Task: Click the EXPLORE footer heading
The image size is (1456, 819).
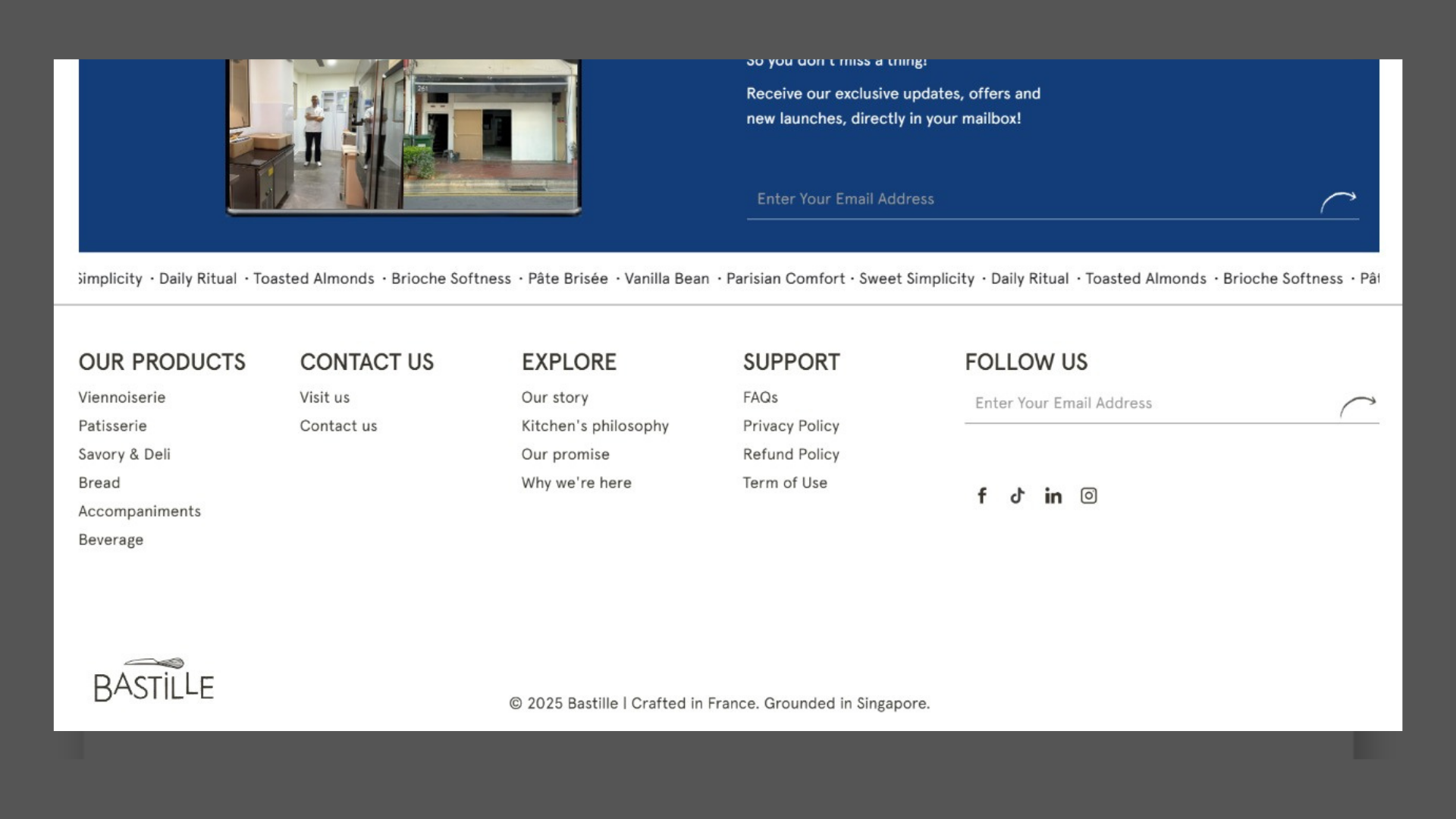Action: point(570,362)
